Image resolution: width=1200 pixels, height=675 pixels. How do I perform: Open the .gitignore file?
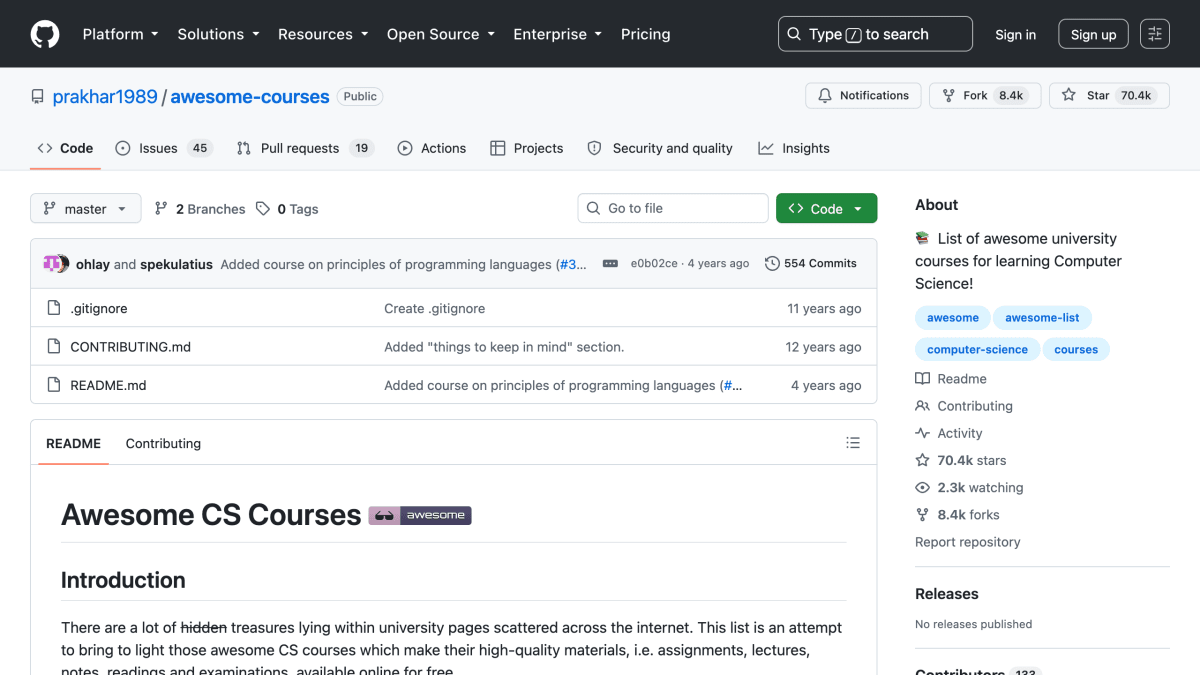click(x=99, y=308)
